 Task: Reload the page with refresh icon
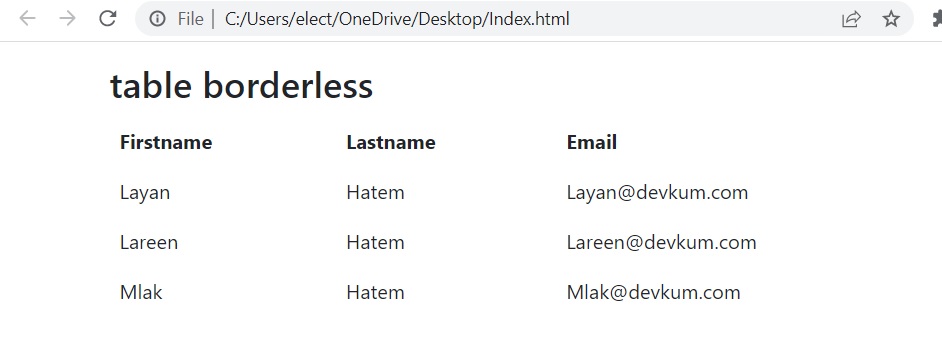[x=108, y=19]
